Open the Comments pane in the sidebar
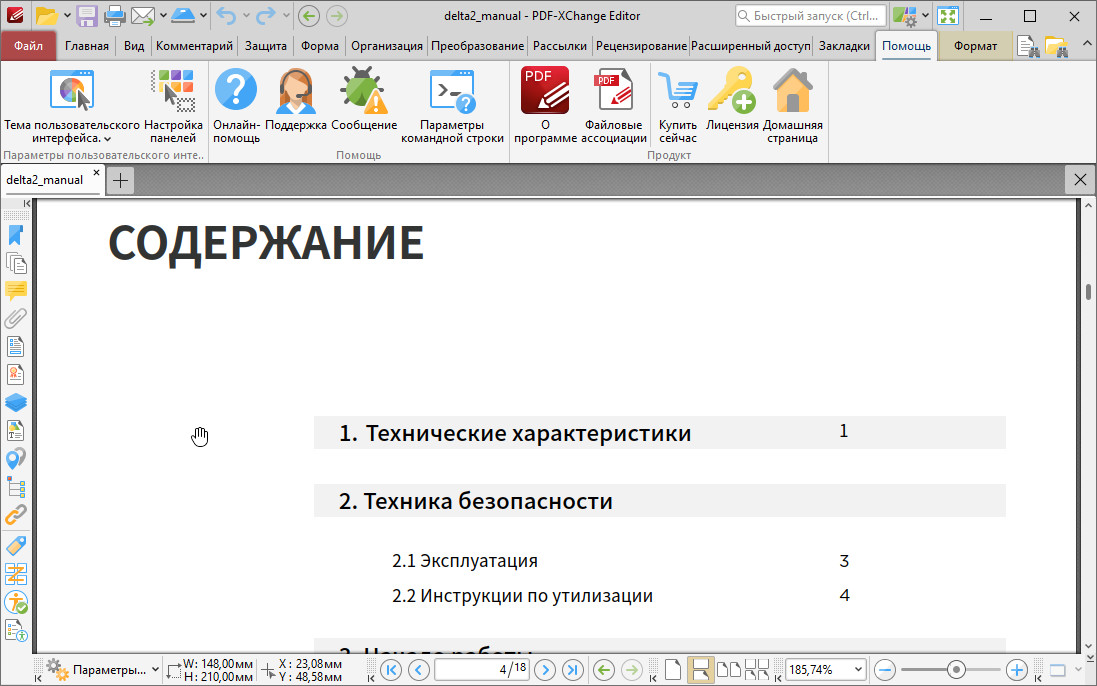 (16, 291)
